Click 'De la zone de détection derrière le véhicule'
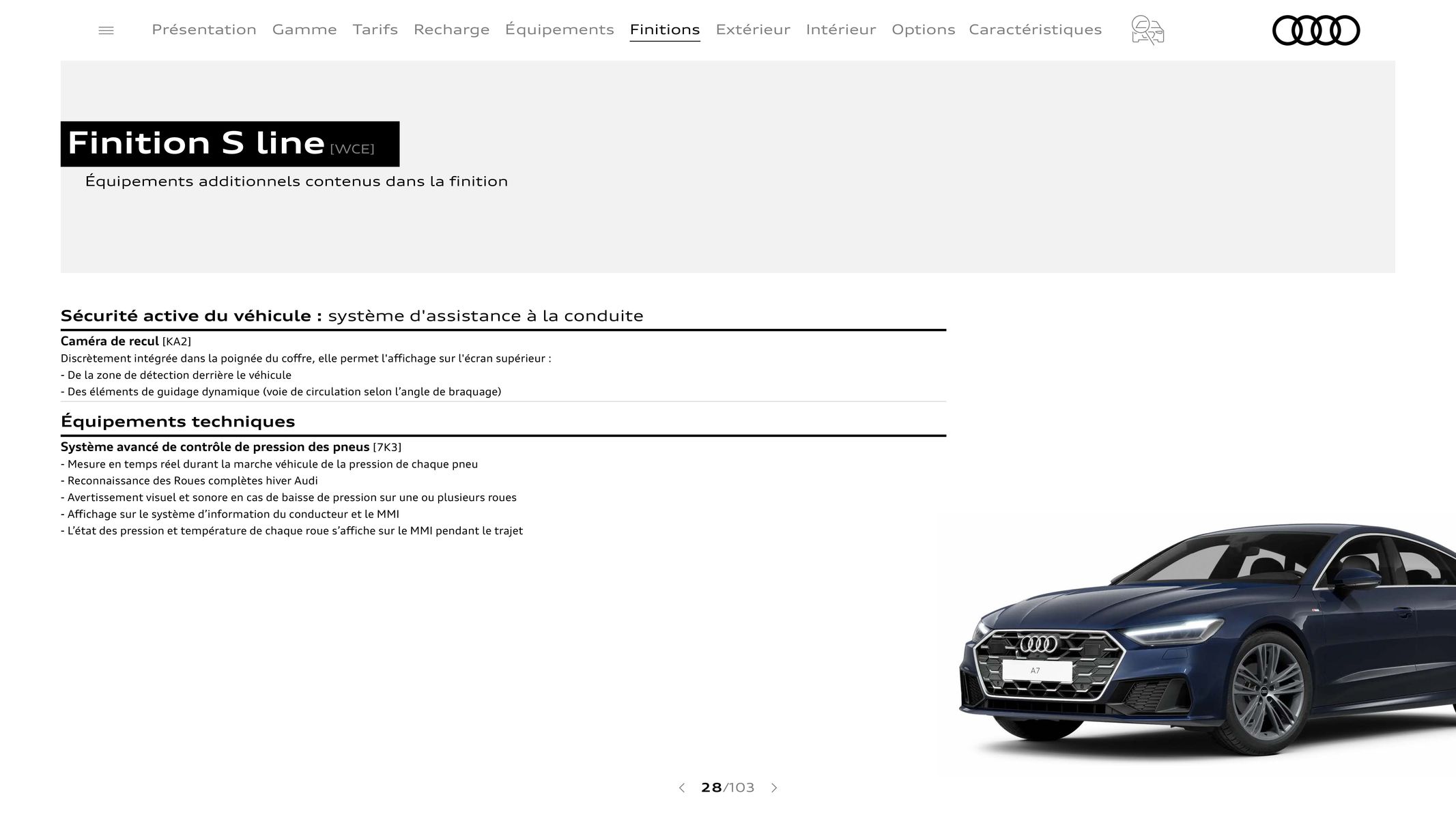 click(176, 375)
